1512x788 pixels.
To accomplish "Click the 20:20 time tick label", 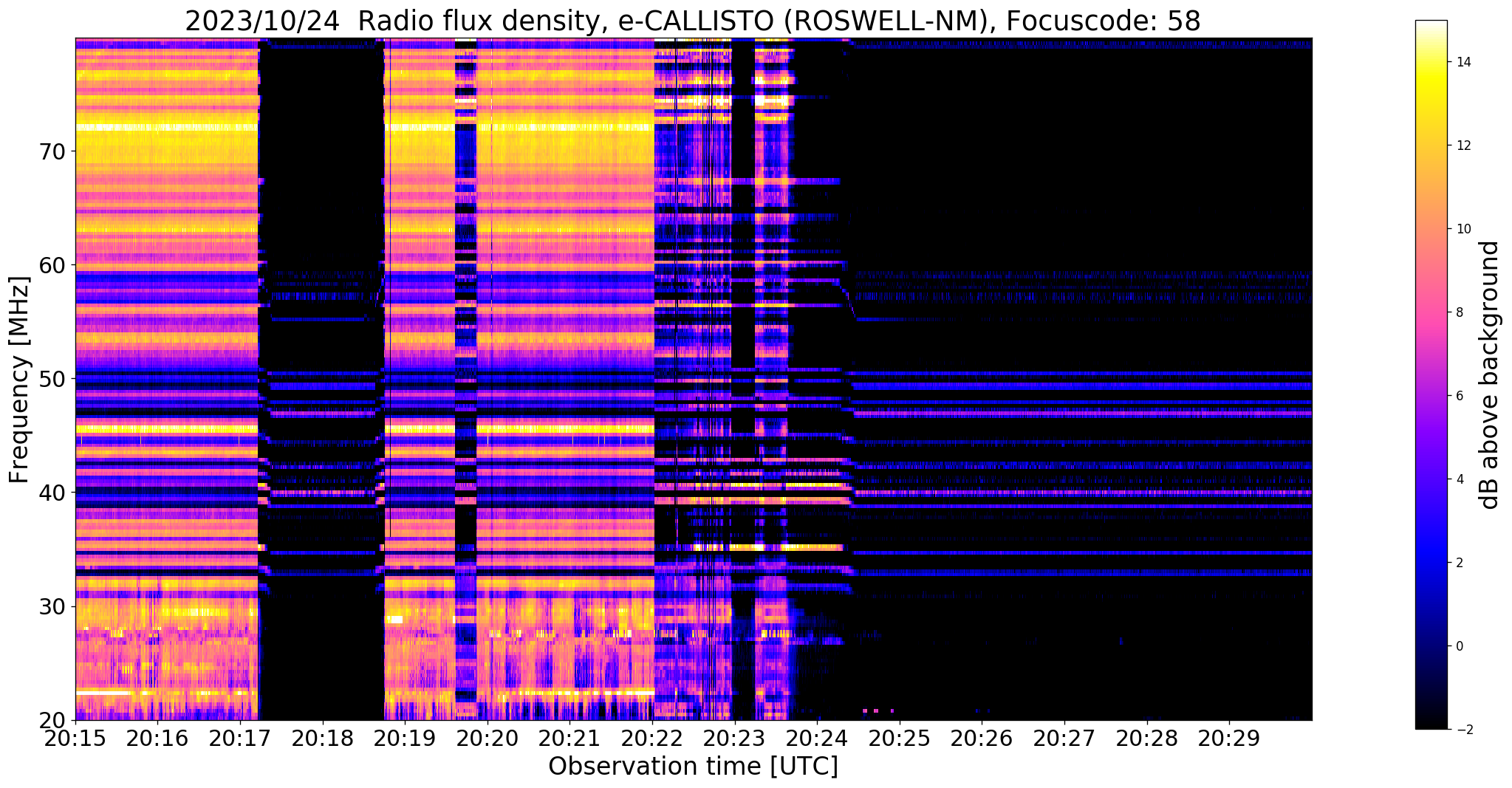I will (x=488, y=739).
